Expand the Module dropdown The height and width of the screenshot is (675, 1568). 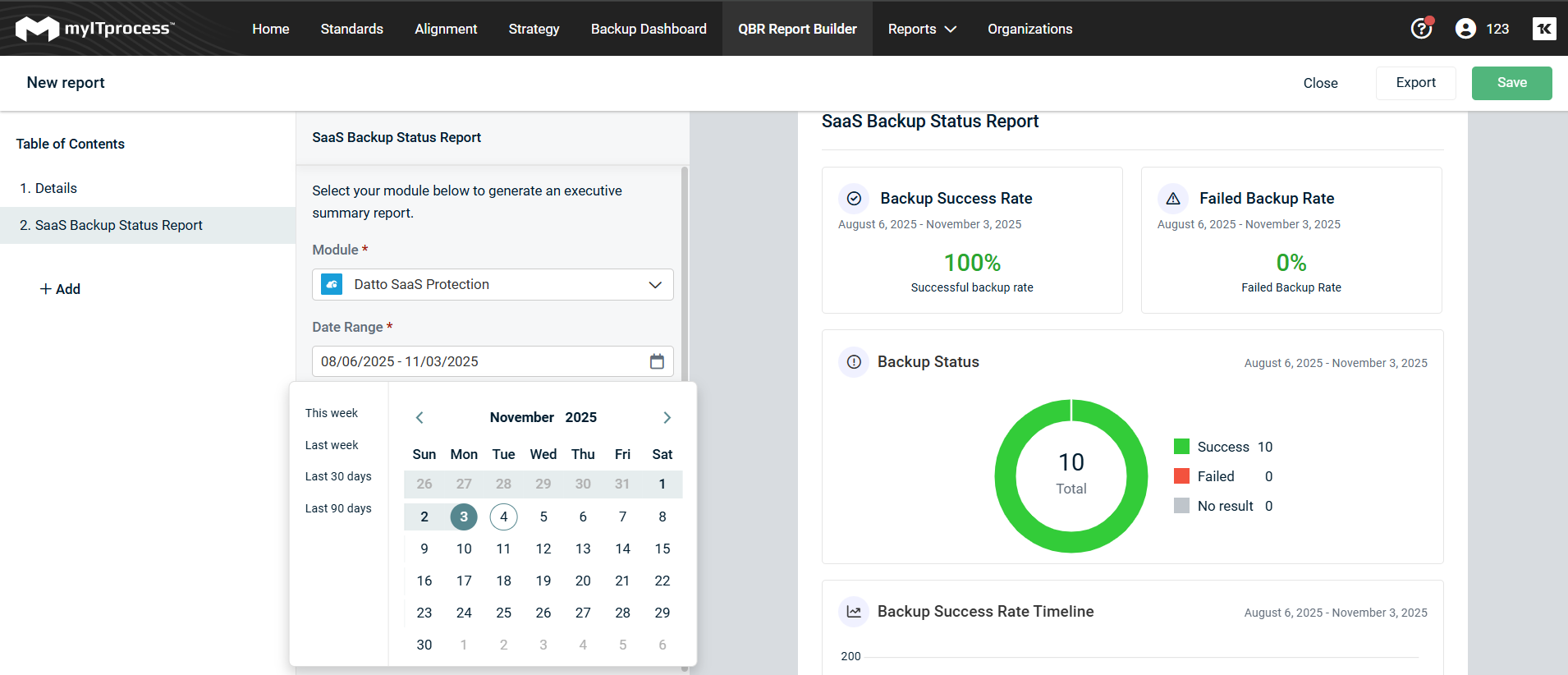coord(655,284)
